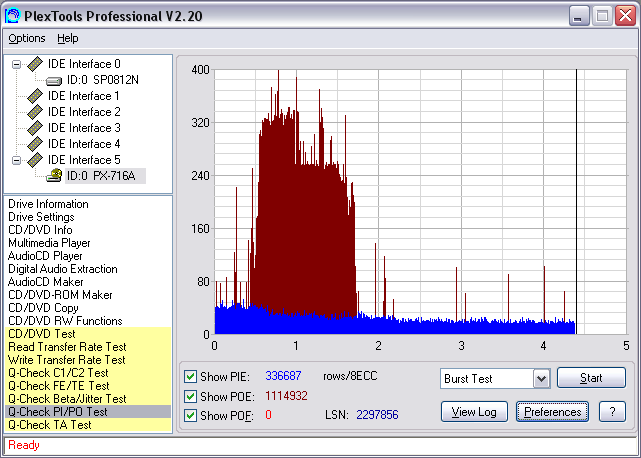Open CD/DVD-ROM Maker function
Screen dimensions: 641x458
(x=60, y=295)
